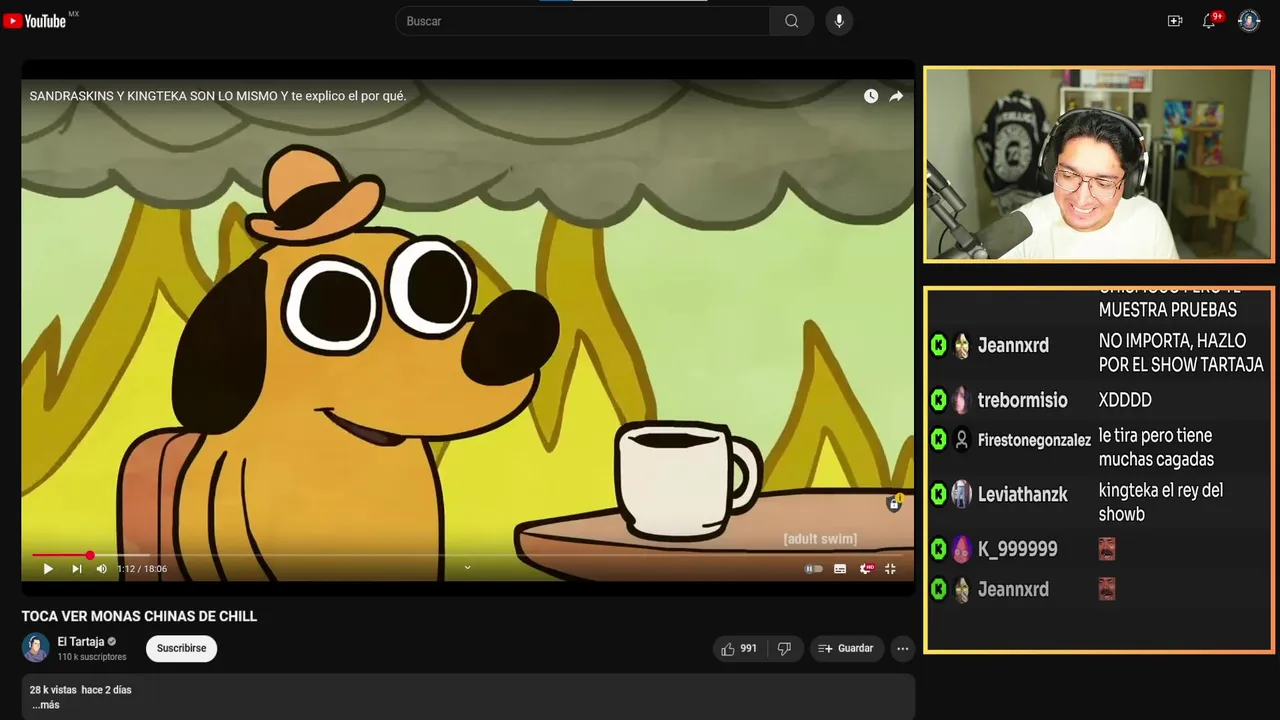This screenshot has width=1280, height=720.
Task: Click the treborrmisio chat username
Action: tap(1022, 400)
